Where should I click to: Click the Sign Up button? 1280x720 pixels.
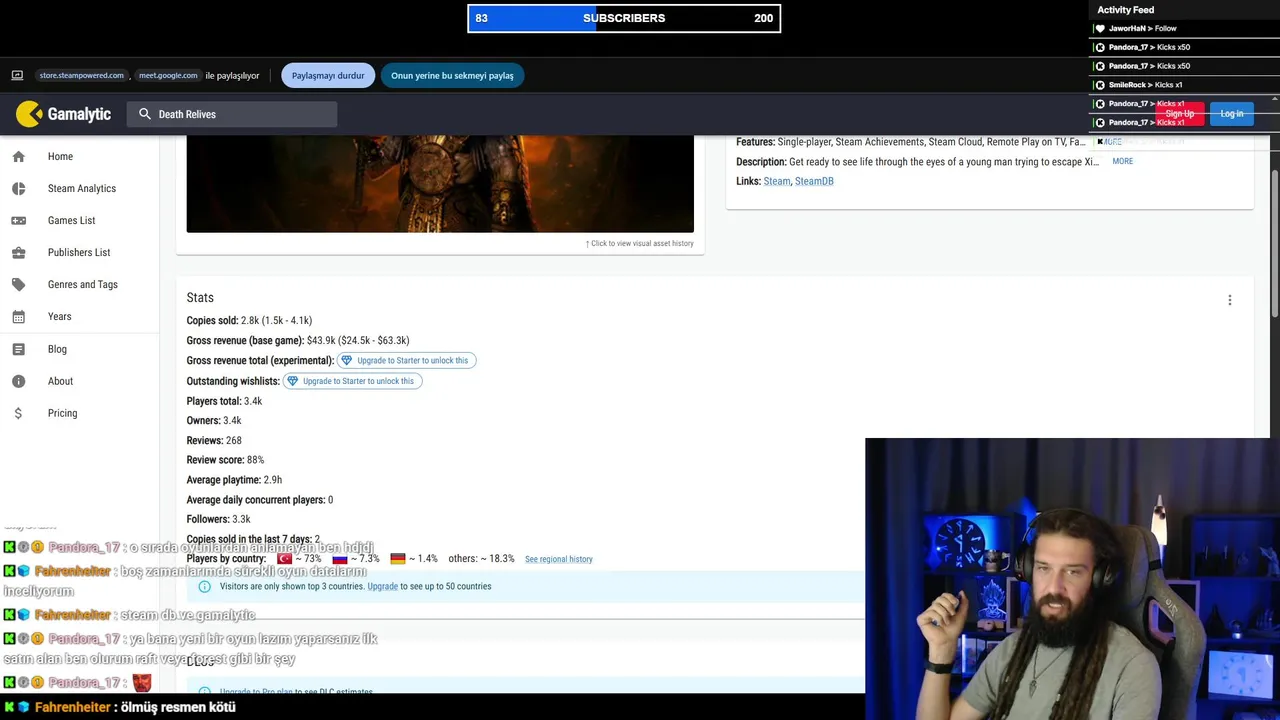click(x=1179, y=114)
